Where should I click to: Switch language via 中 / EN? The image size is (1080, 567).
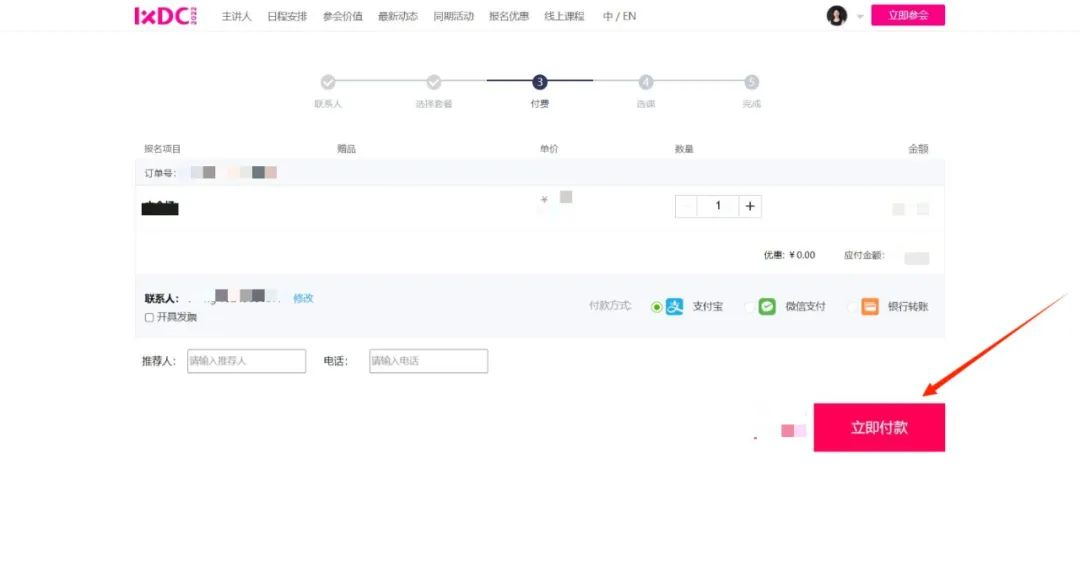coord(619,17)
